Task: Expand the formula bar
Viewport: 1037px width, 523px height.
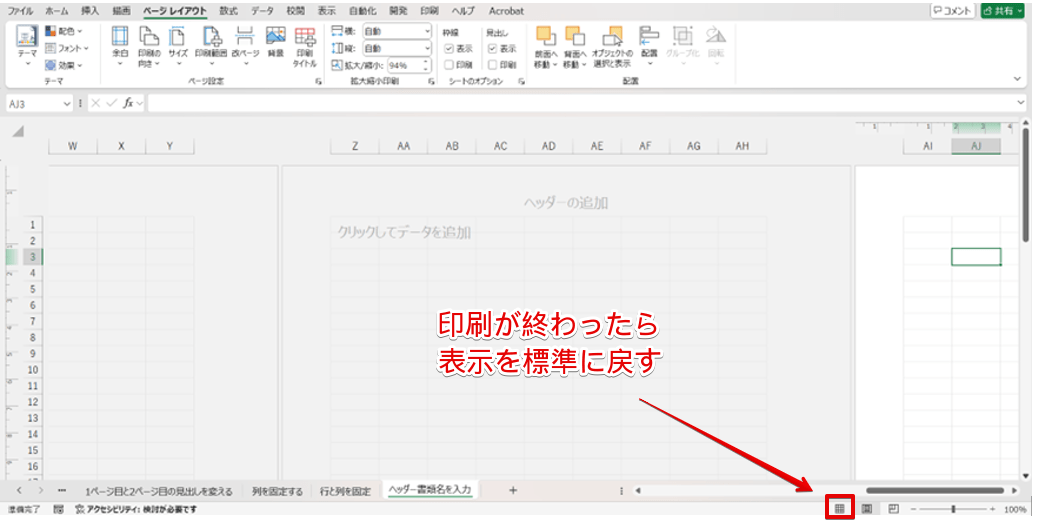Action: [1022, 103]
